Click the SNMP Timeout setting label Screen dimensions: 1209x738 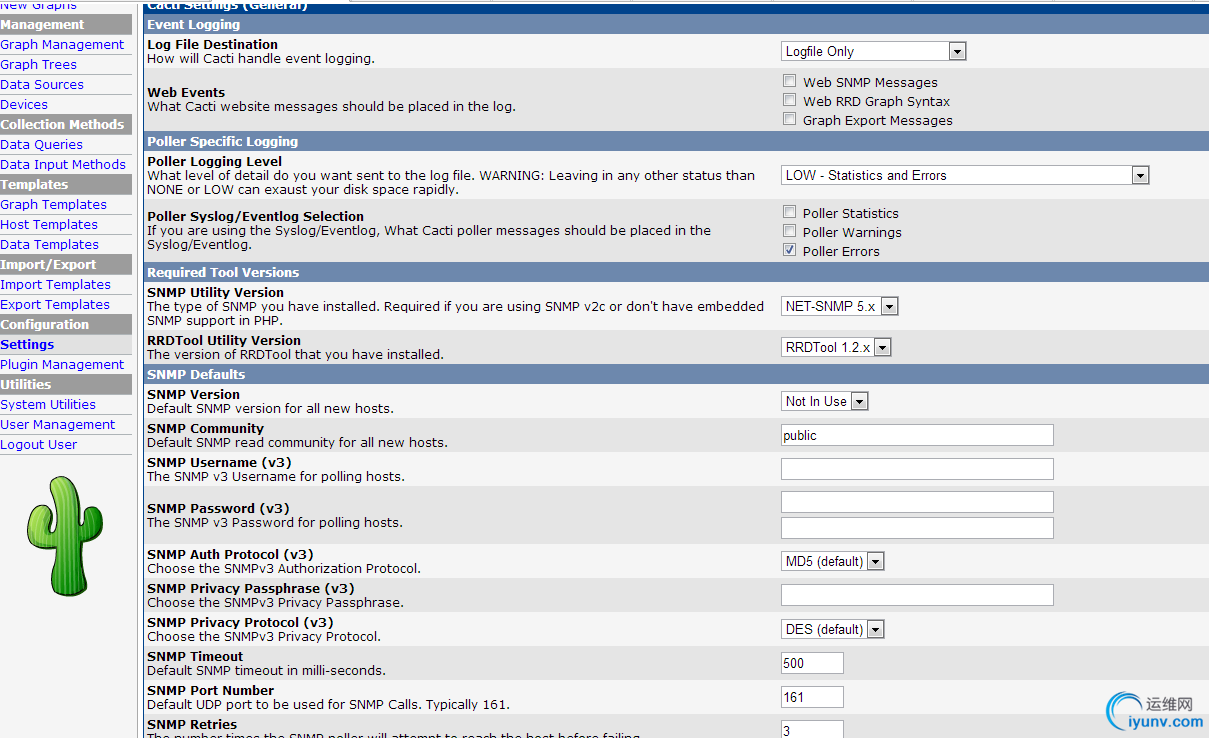point(195,656)
